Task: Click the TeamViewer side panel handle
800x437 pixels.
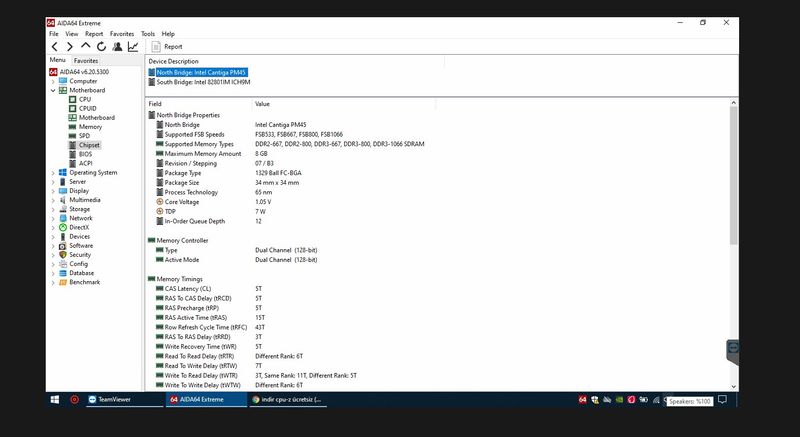Action: click(733, 352)
